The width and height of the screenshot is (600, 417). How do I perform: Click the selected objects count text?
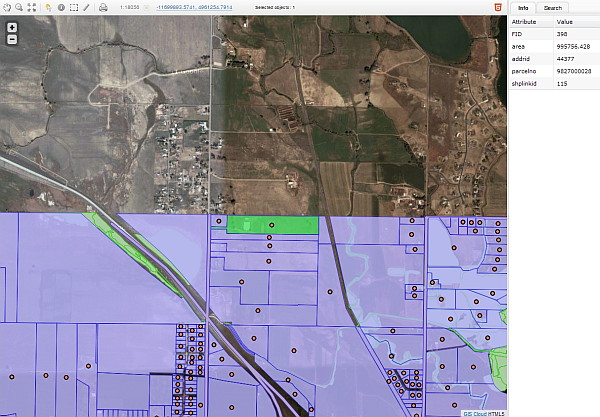click(x=275, y=7)
